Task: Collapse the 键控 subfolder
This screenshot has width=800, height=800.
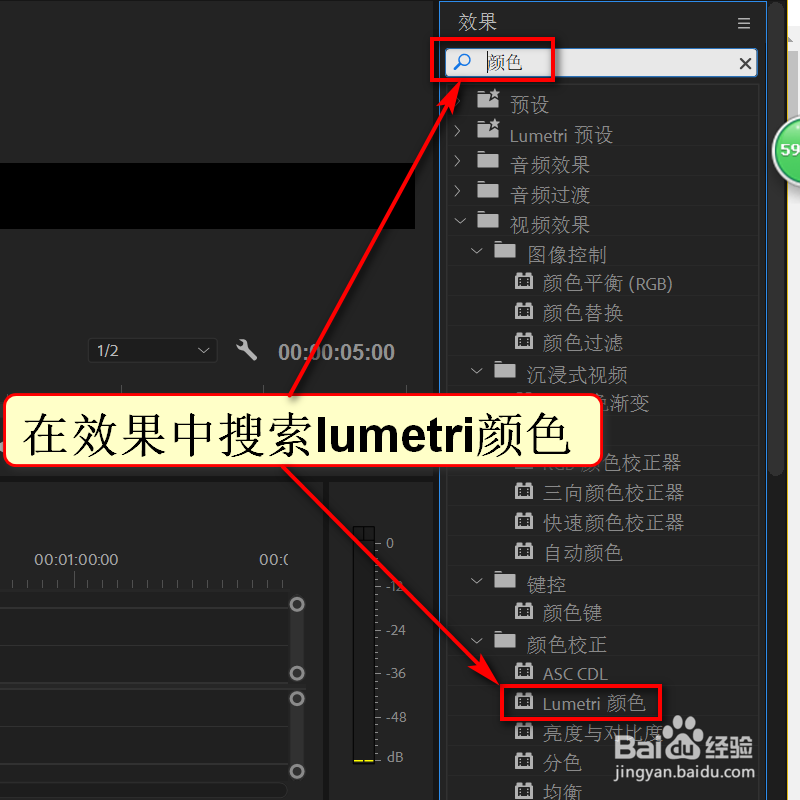Action: pos(476,581)
